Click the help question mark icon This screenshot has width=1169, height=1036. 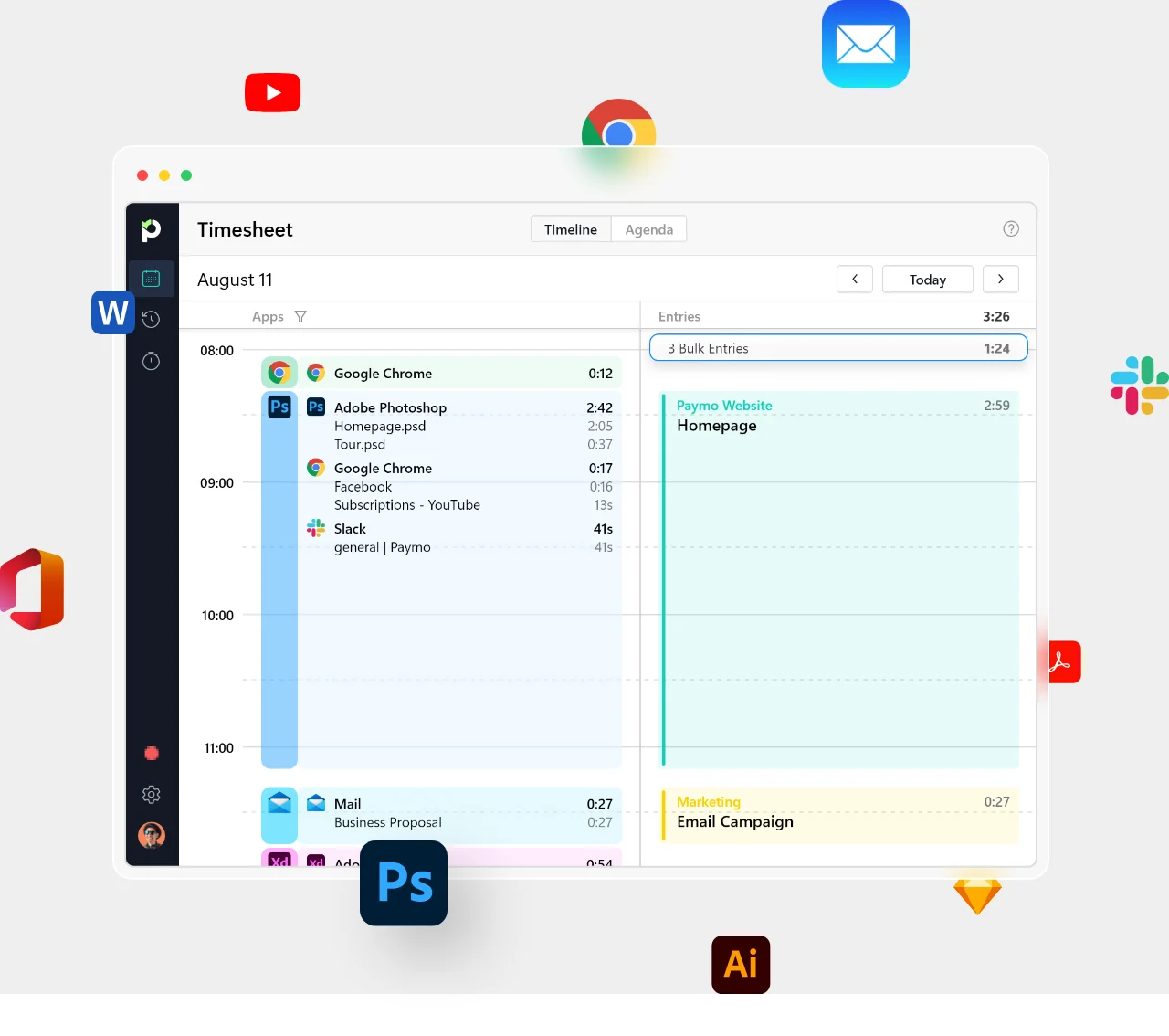(1011, 229)
